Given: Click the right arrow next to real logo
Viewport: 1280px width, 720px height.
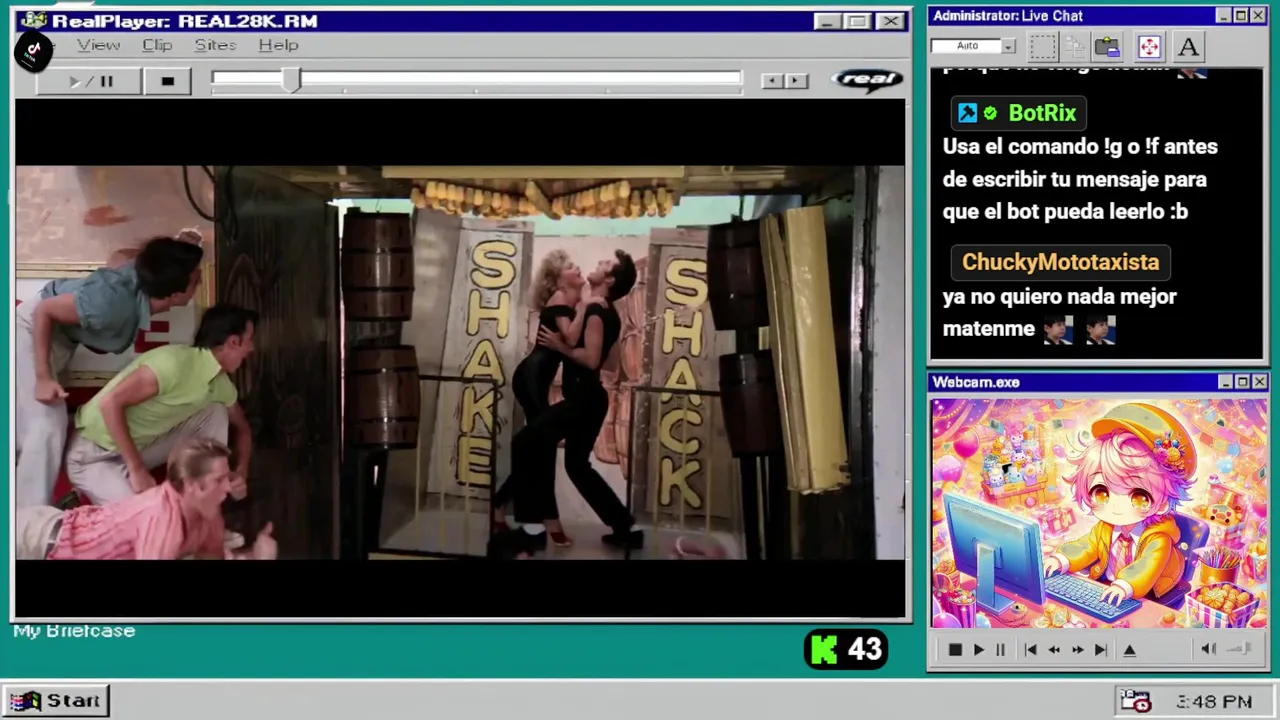Looking at the screenshot, I should pyautogui.click(x=796, y=81).
